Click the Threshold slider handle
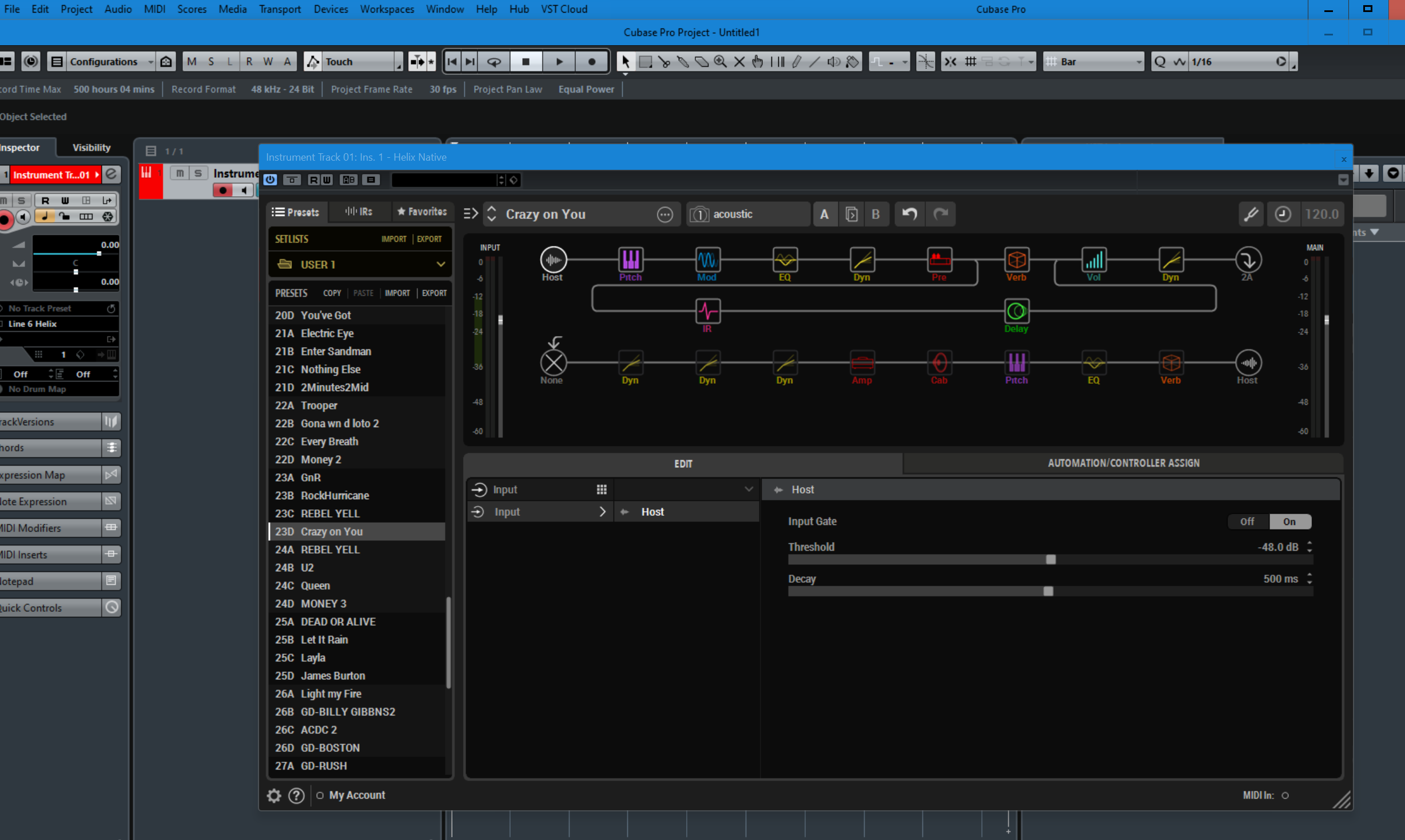 tap(1050, 559)
